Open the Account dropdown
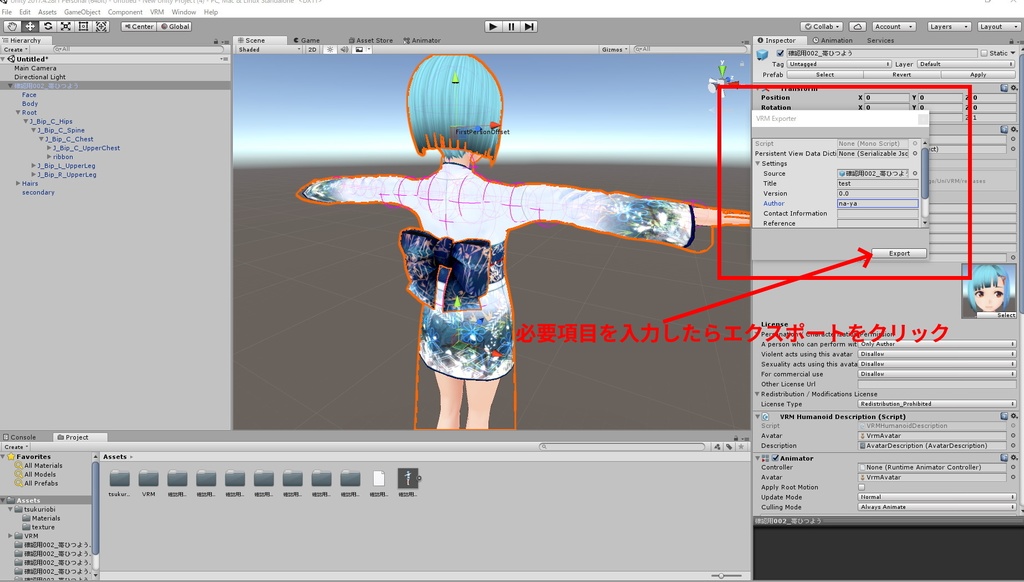Viewport: 1024px width, 582px height. coord(893,27)
